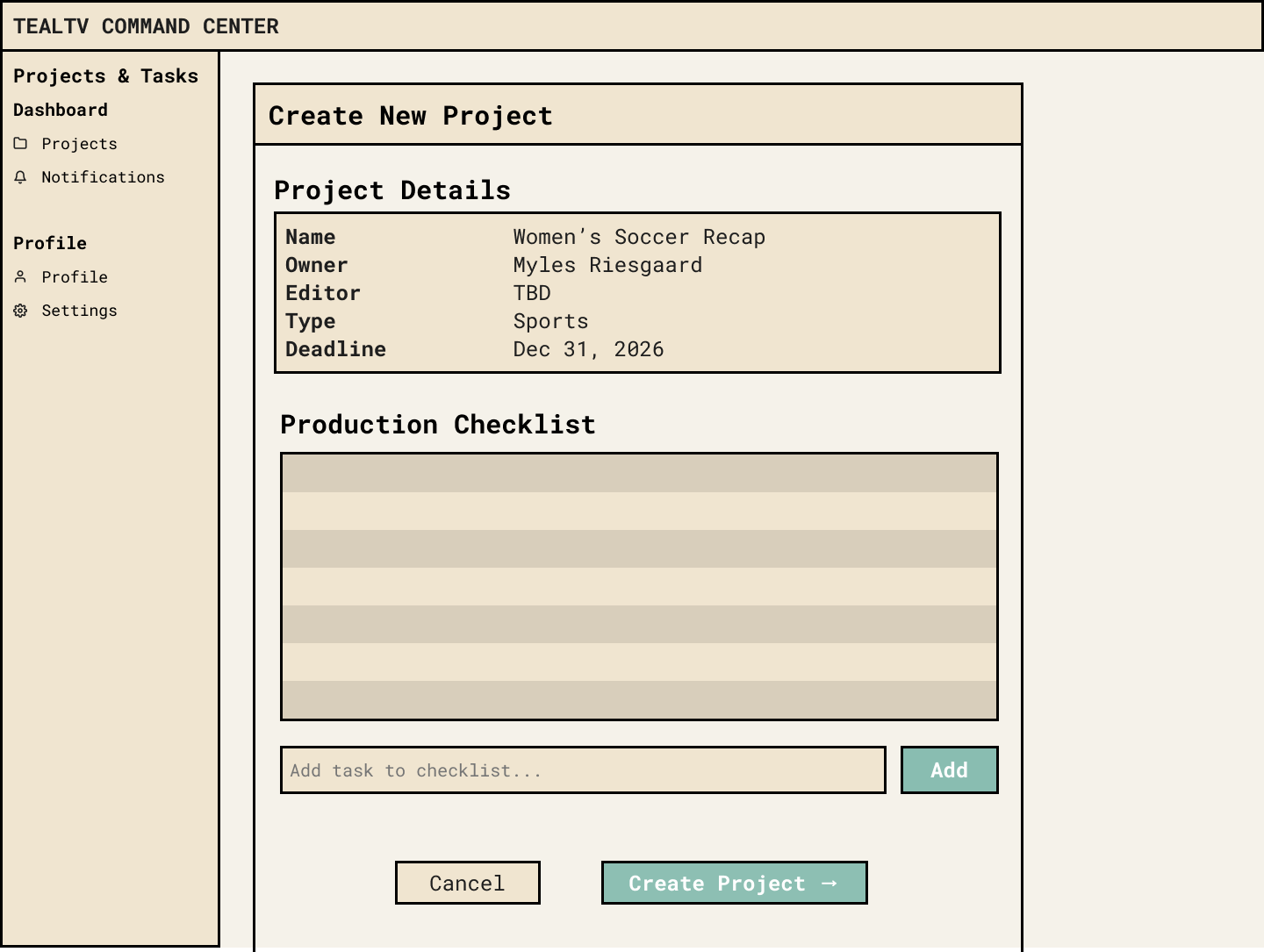
Task: Go to Profile in the sidebar
Action: coord(61,277)
